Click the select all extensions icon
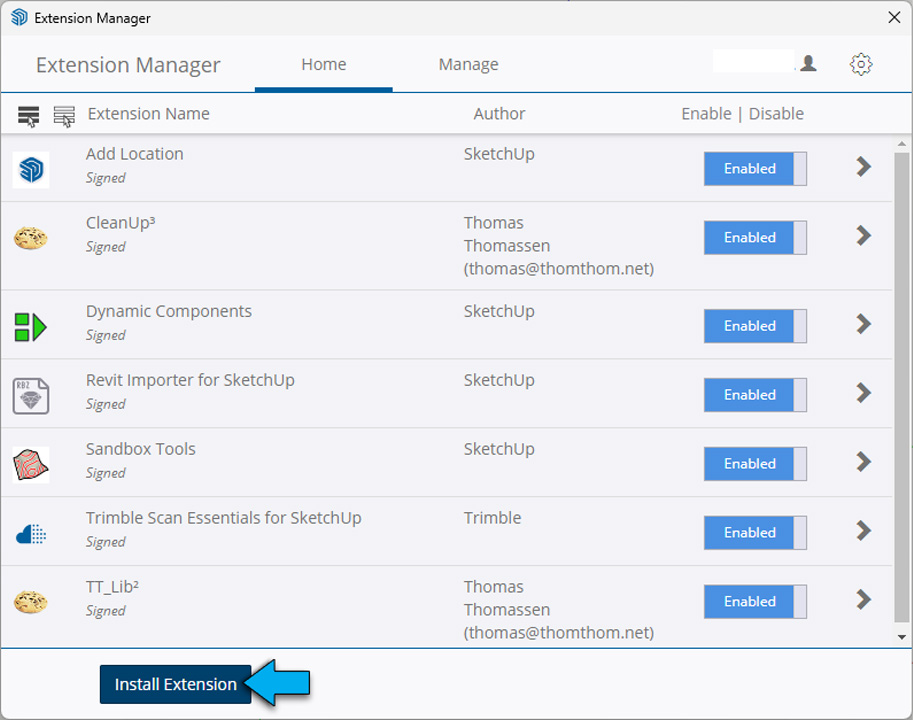Viewport: 913px width, 720px height. click(x=29, y=116)
